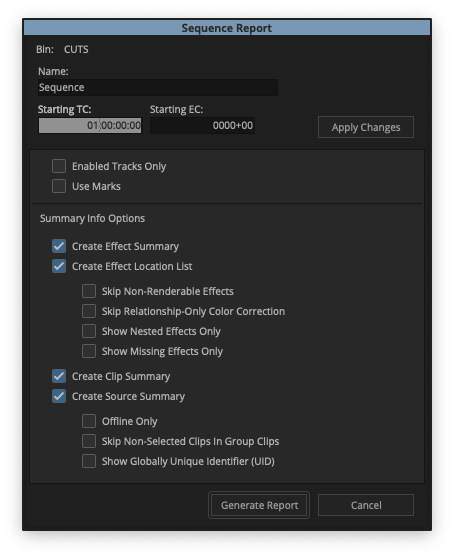
Task: Enable Show Globally Unique Identifier (UID)
Action: (89, 461)
